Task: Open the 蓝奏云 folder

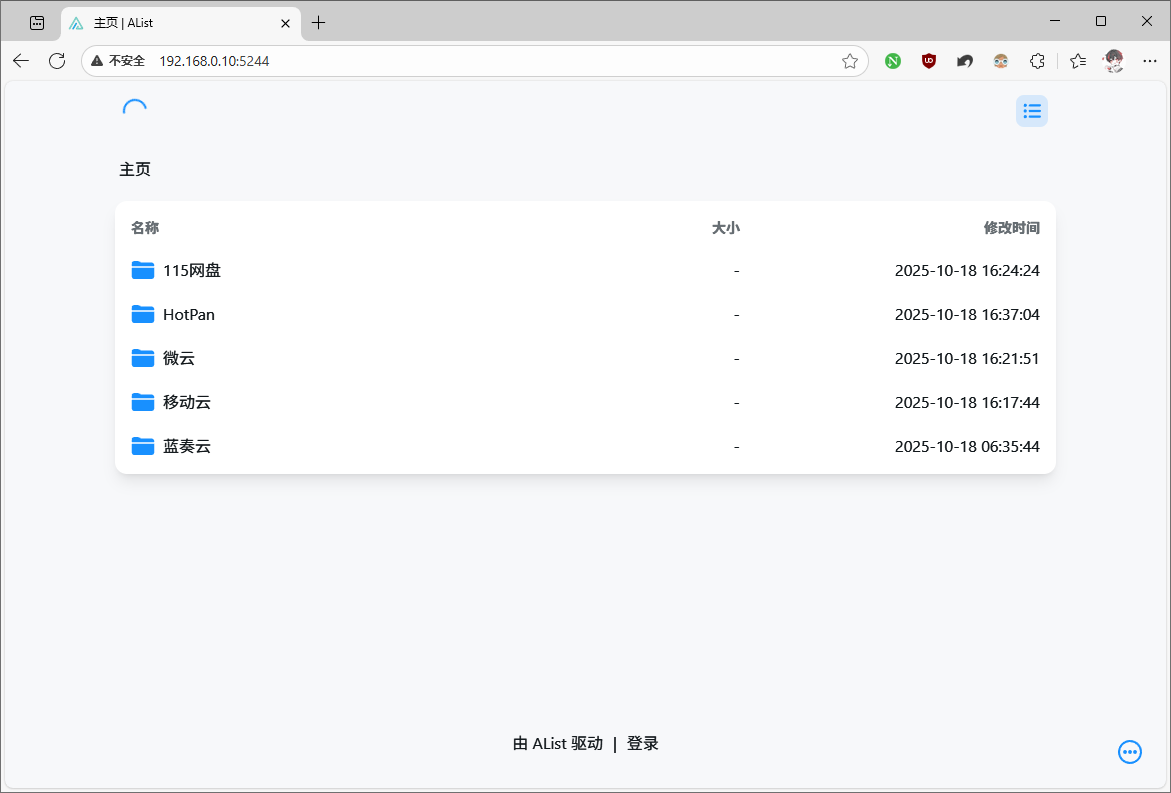Action: click(x=186, y=446)
